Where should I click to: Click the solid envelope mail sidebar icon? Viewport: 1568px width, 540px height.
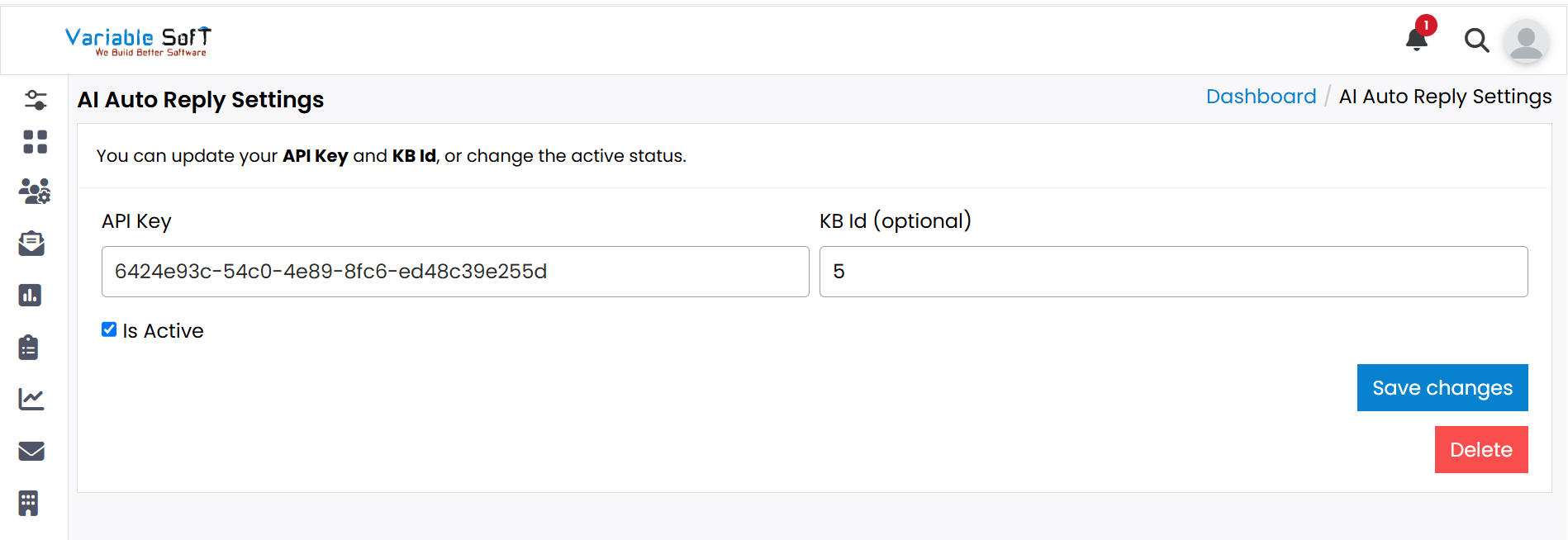coord(31,451)
